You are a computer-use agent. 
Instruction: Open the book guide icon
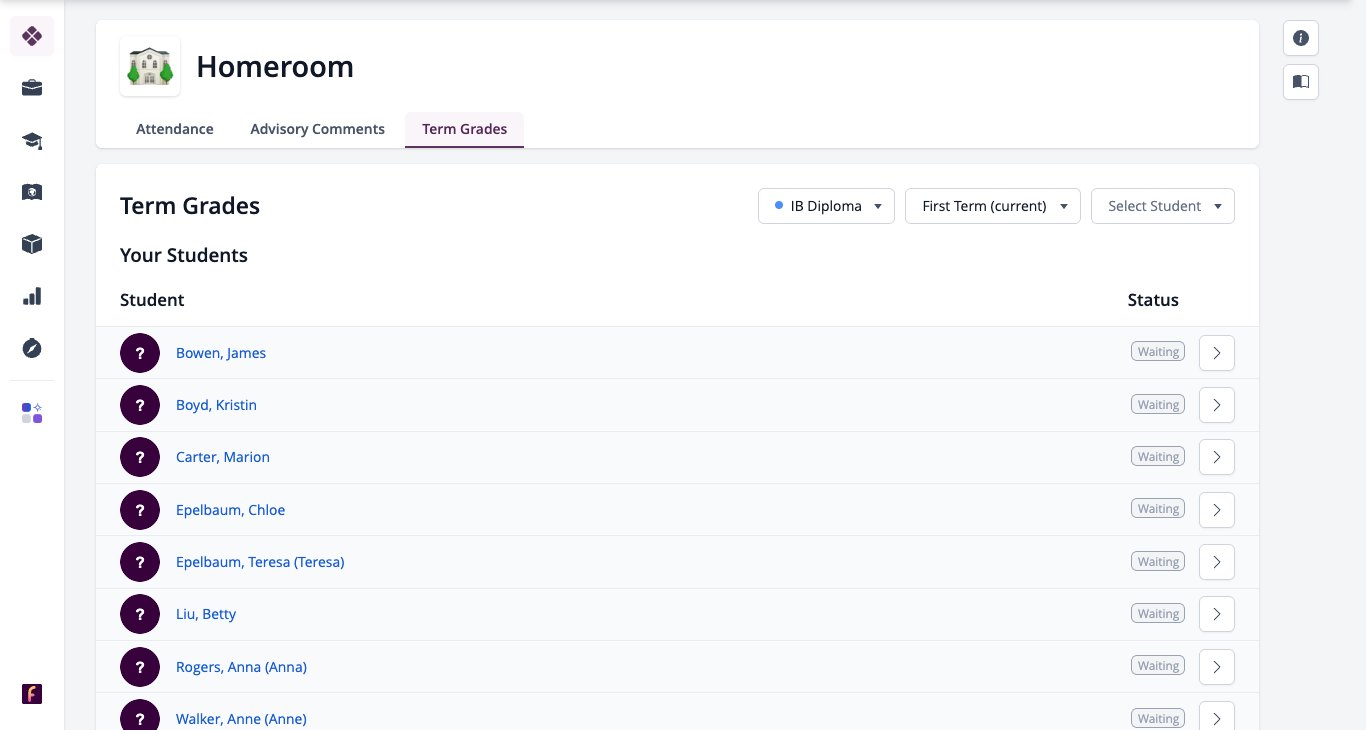[x=1301, y=82]
